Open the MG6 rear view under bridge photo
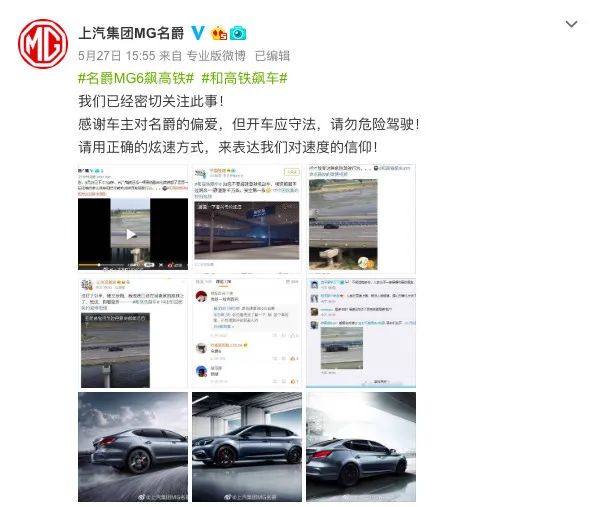595x507 pixels. click(361, 447)
